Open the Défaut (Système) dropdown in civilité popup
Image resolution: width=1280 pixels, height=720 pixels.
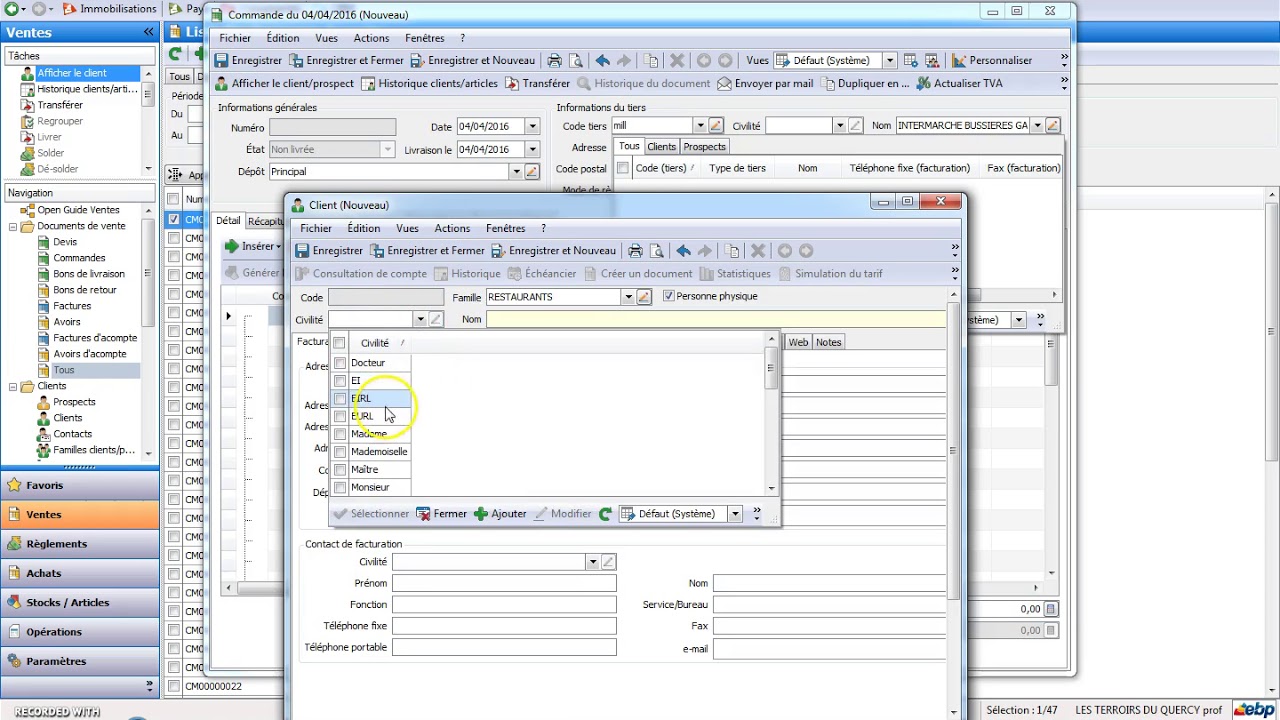click(x=734, y=514)
